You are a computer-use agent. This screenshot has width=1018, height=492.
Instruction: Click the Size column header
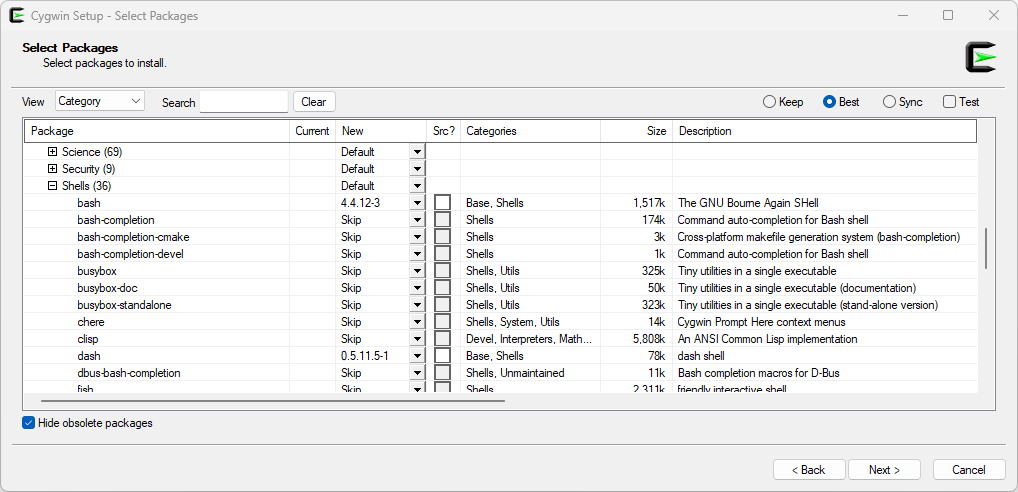pyautogui.click(x=636, y=131)
